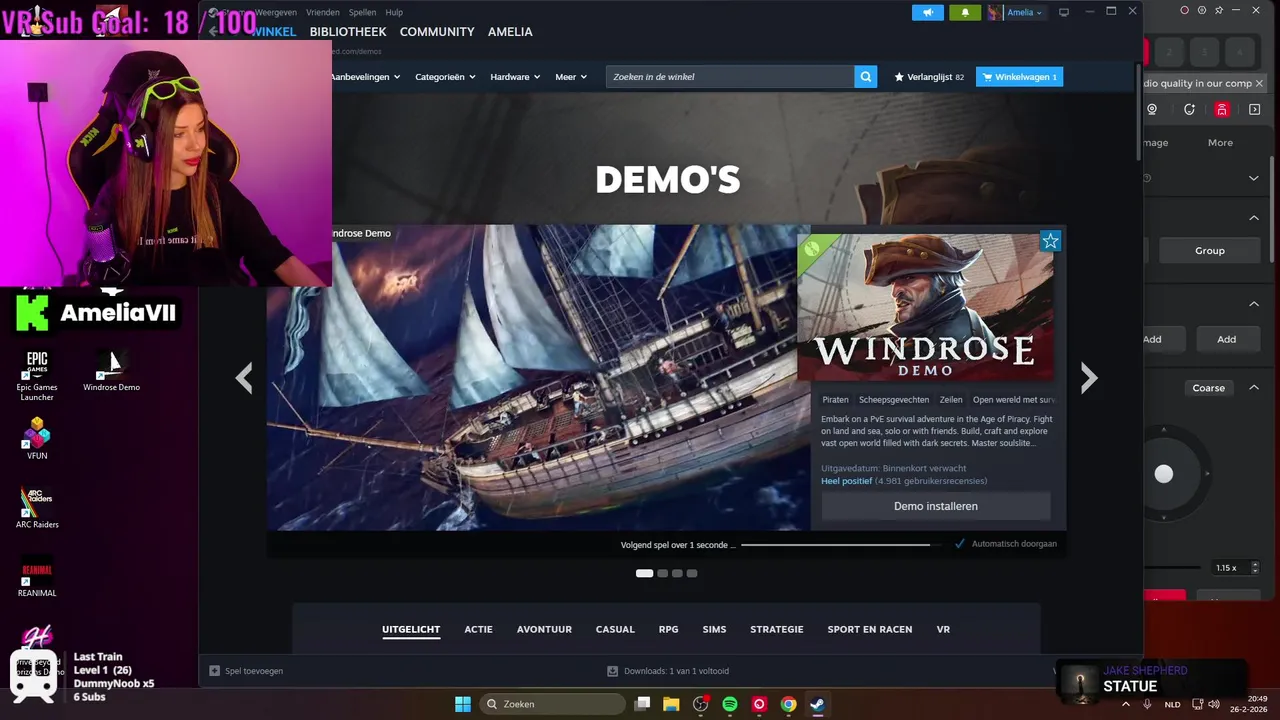Screen dimensions: 1280x720
Task: Open Windrose Demo desktop shortcut
Action: [x=111, y=370]
